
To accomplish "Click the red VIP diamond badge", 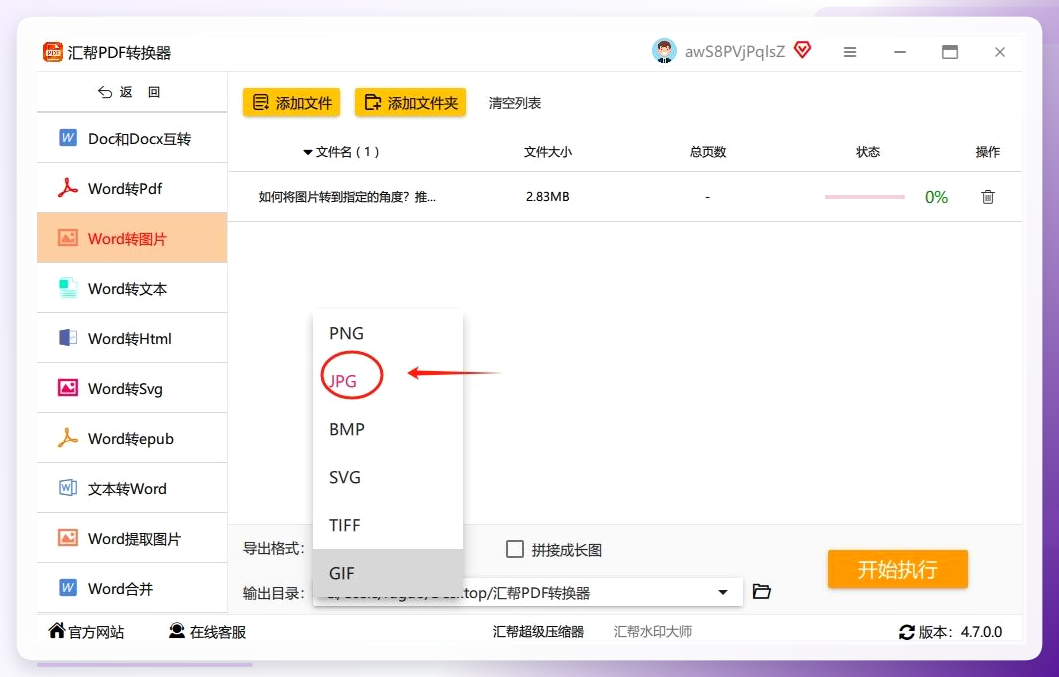I will coord(802,50).
